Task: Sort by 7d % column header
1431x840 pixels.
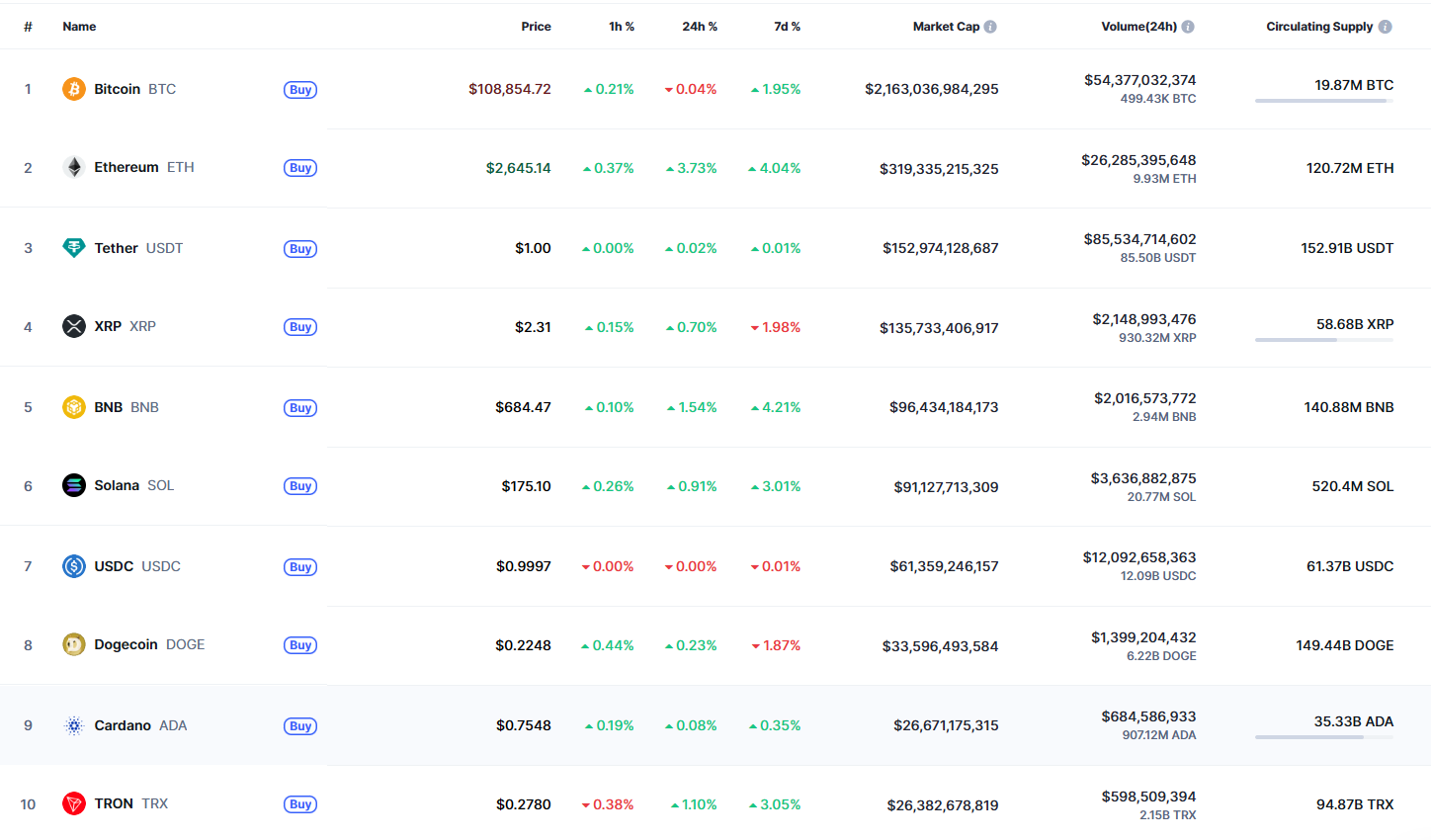Action: [x=787, y=27]
